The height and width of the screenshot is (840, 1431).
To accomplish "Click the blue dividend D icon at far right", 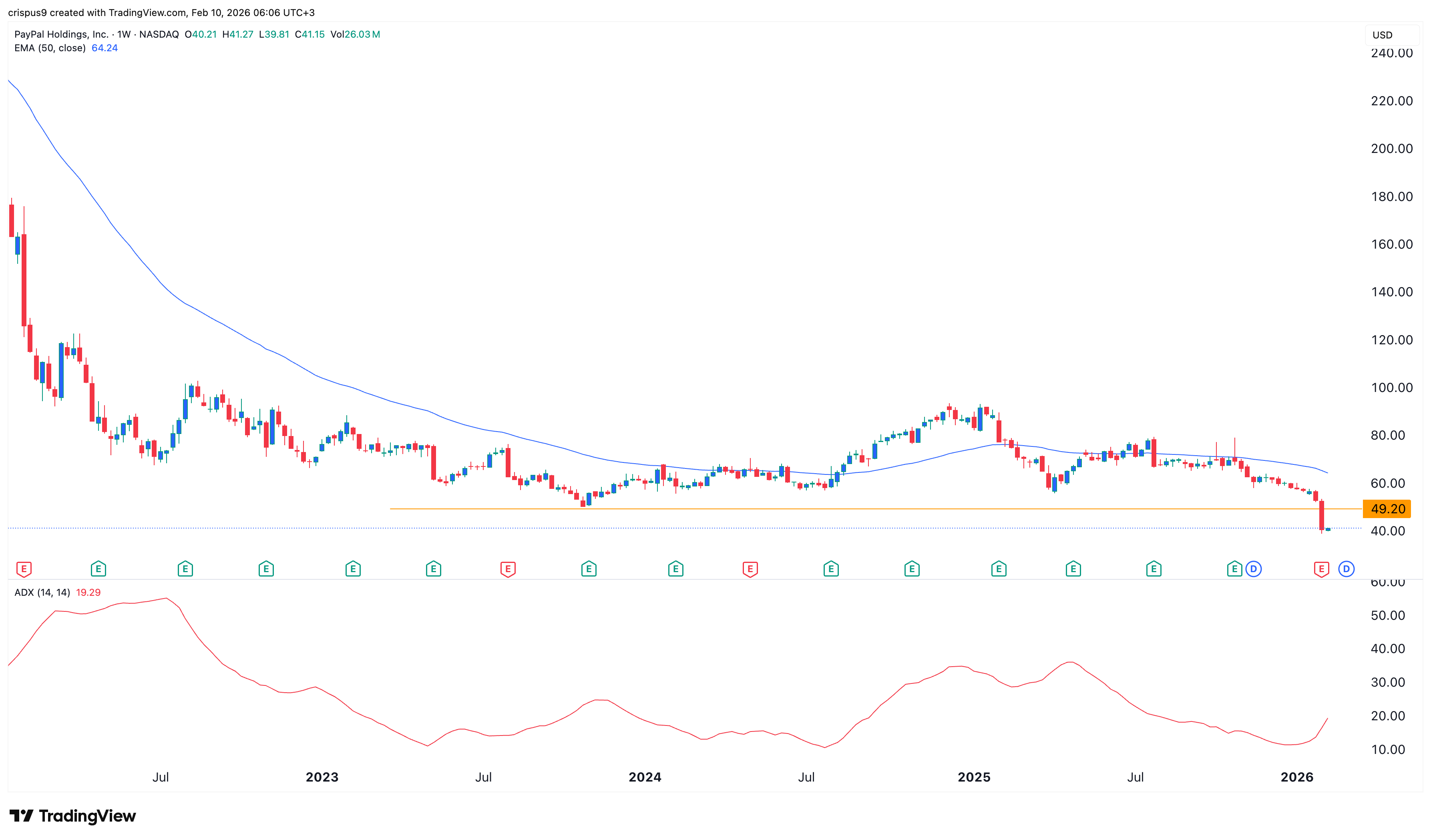I will coord(1346,568).
